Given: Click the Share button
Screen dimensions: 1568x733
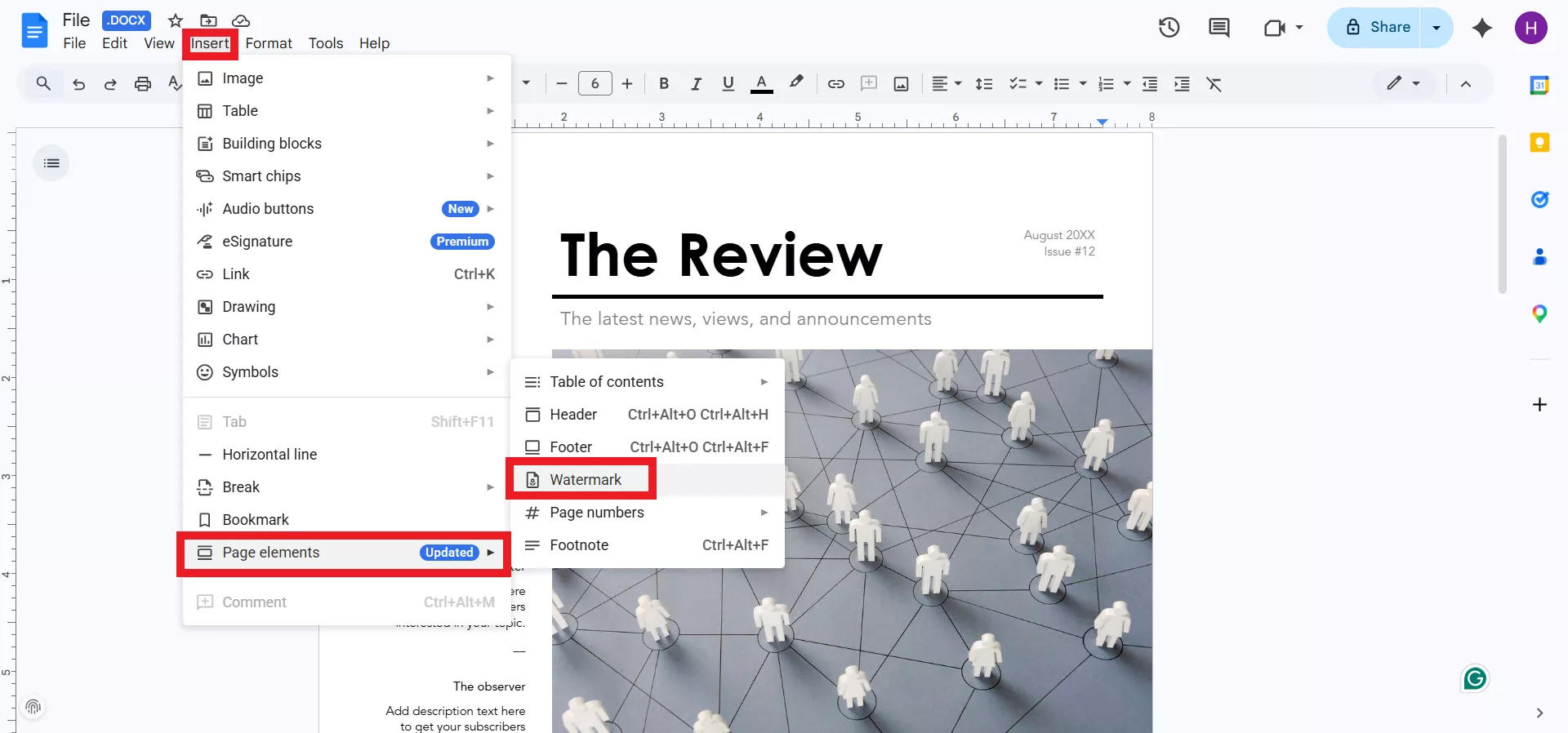Looking at the screenshot, I should (x=1374, y=28).
